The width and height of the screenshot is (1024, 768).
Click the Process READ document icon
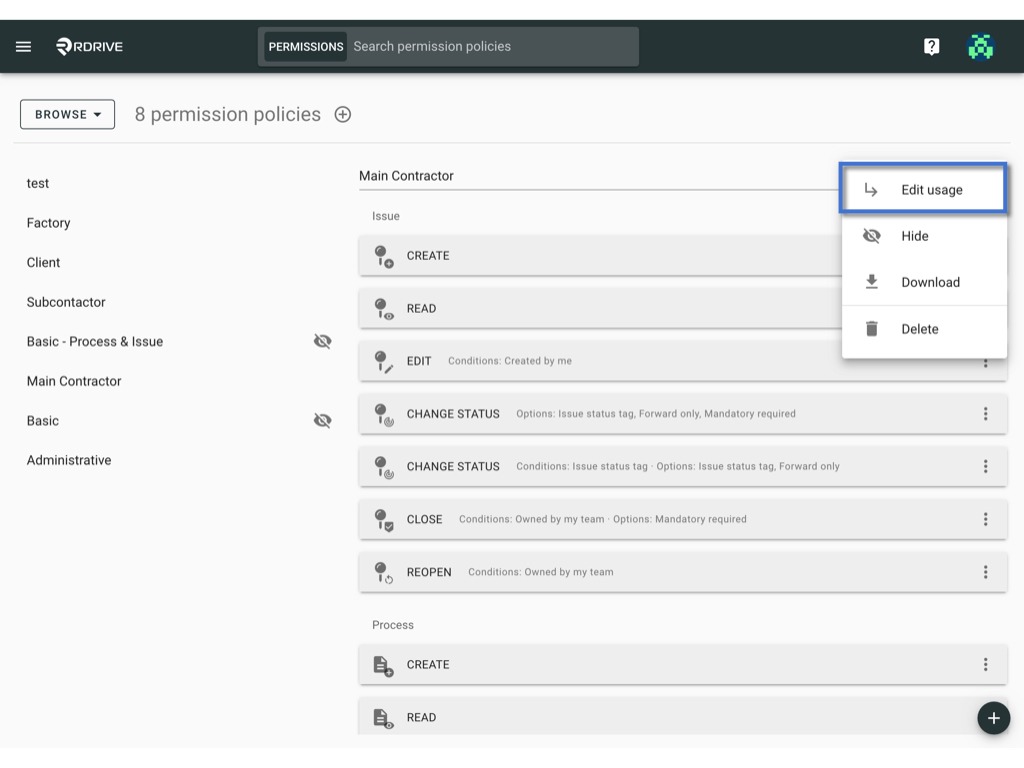(x=384, y=718)
